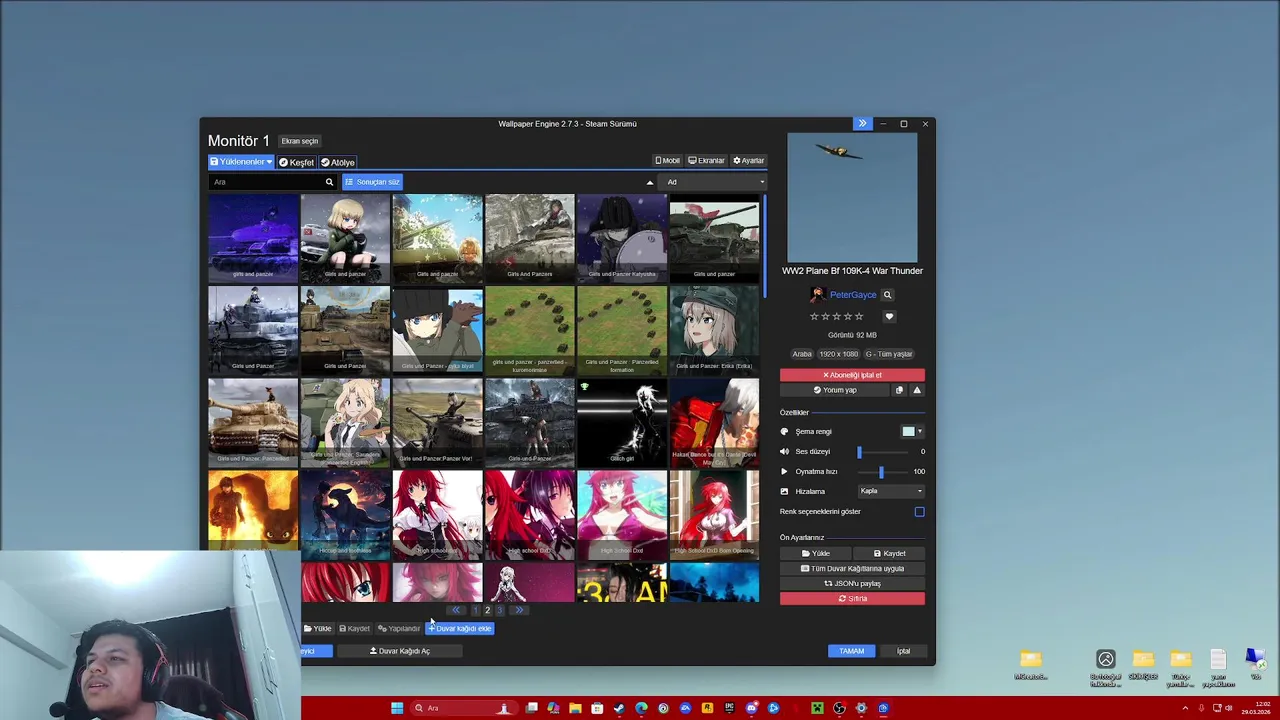This screenshot has width=1280, height=720.
Task: Click the Ekran seçin button
Action: (300, 141)
